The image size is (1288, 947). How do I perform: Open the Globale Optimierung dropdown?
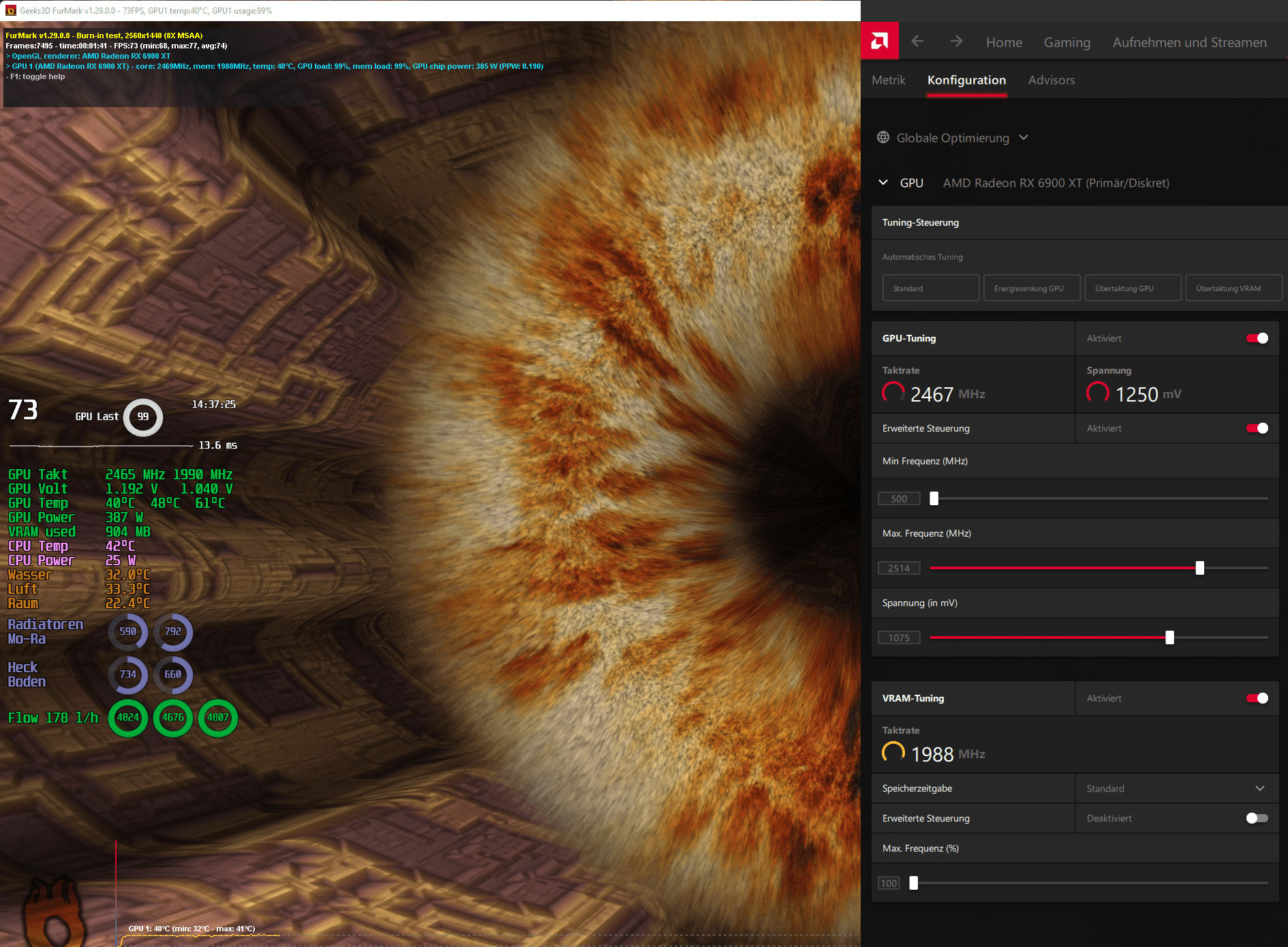click(953, 138)
